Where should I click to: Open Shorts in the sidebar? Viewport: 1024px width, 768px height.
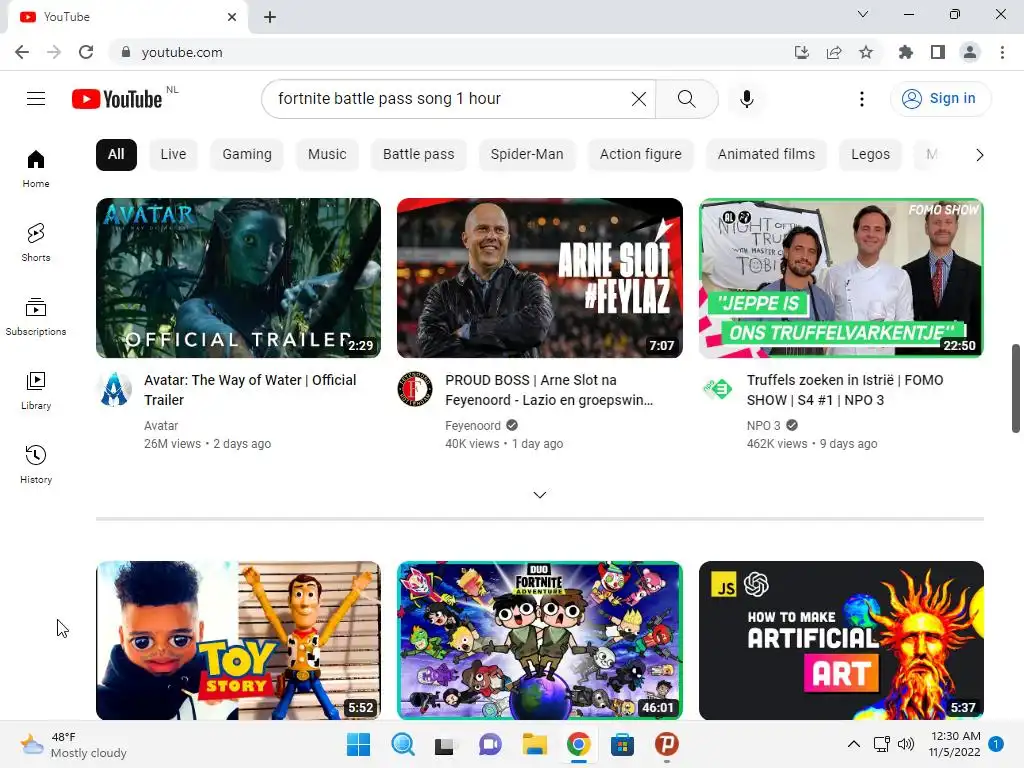tap(36, 242)
